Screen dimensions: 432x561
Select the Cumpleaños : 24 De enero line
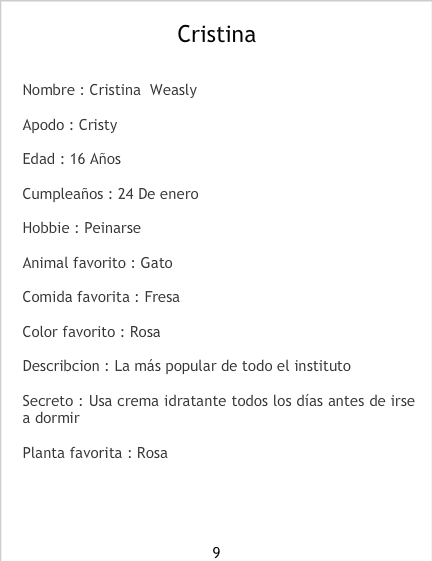(110, 194)
